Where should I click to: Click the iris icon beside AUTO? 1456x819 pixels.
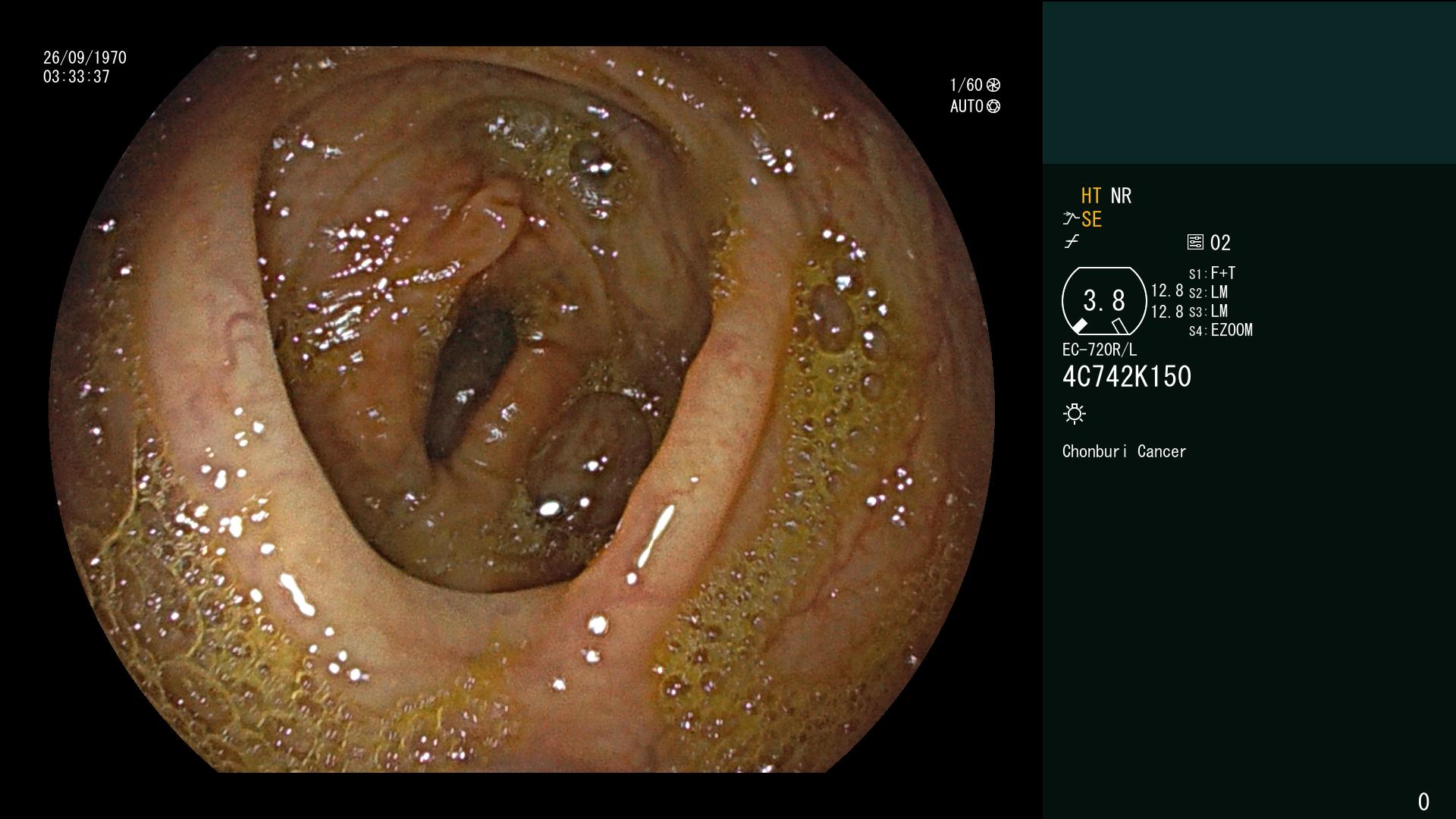pyautogui.click(x=993, y=106)
